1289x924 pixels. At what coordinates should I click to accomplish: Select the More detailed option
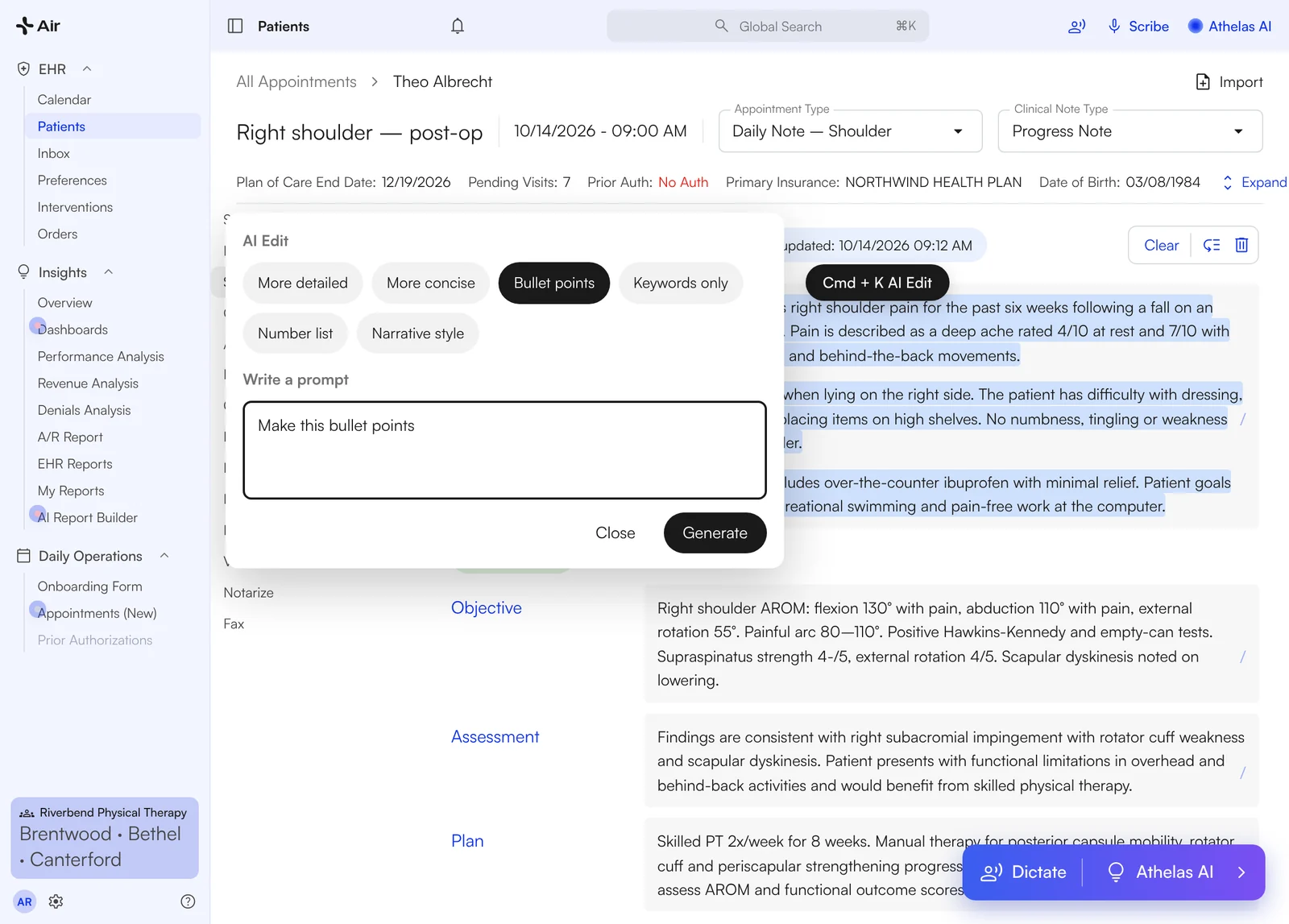[x=303, y=283]
